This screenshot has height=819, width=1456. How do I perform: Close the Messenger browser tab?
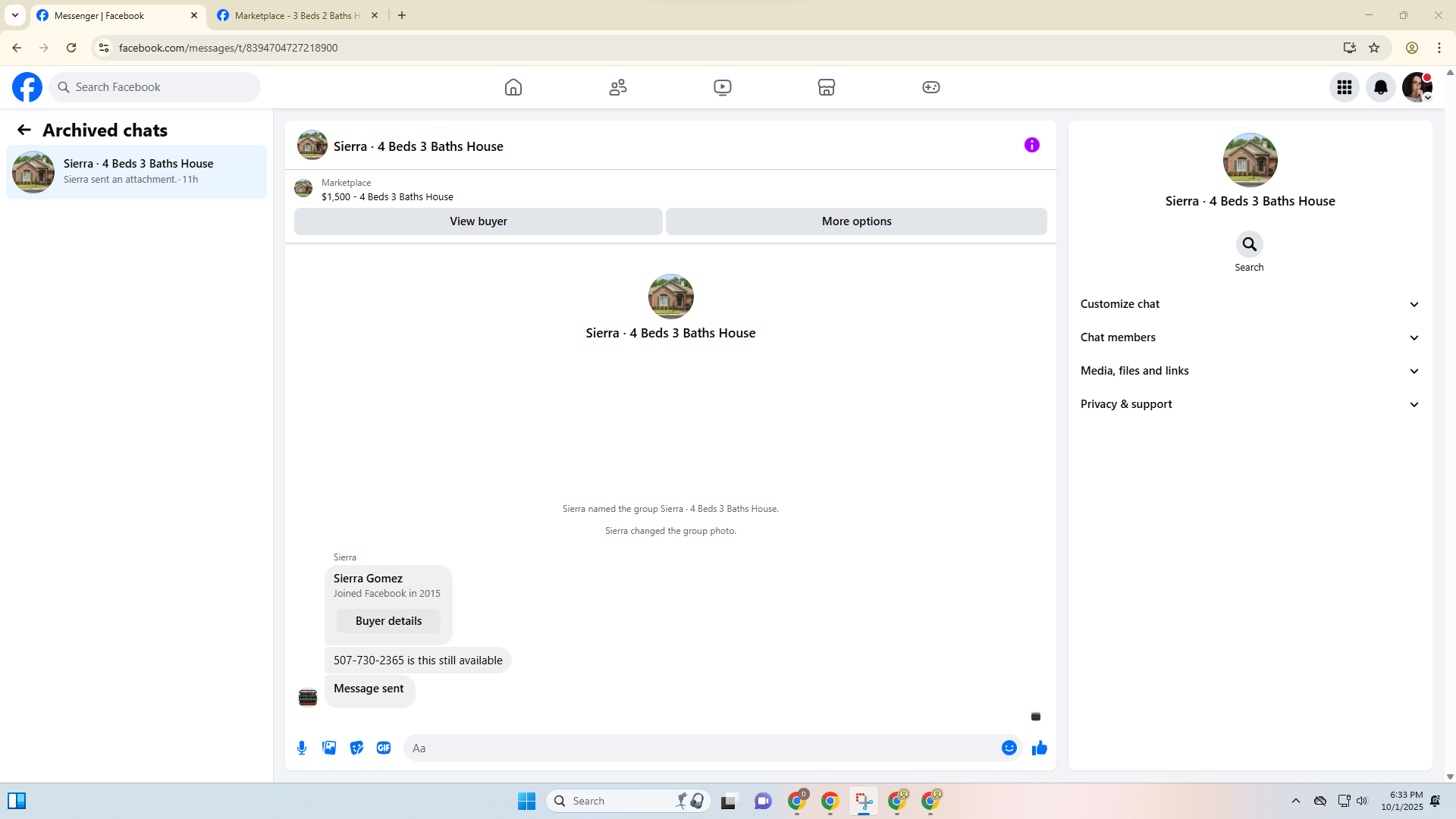coord(194,15)
